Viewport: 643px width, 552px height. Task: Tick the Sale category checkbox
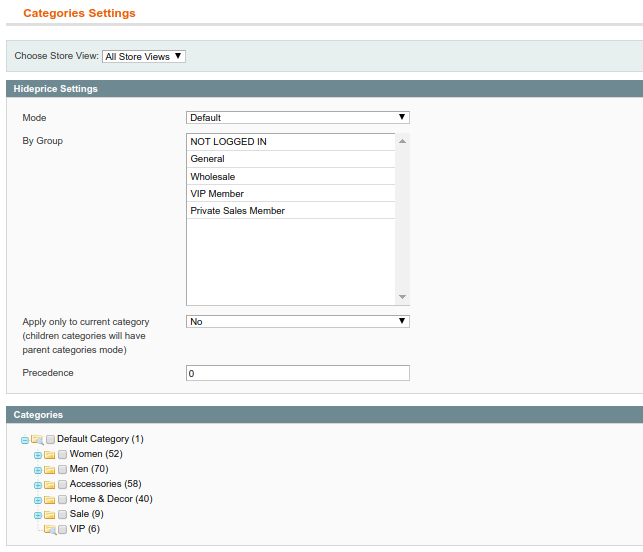click(x=62, y=515)
